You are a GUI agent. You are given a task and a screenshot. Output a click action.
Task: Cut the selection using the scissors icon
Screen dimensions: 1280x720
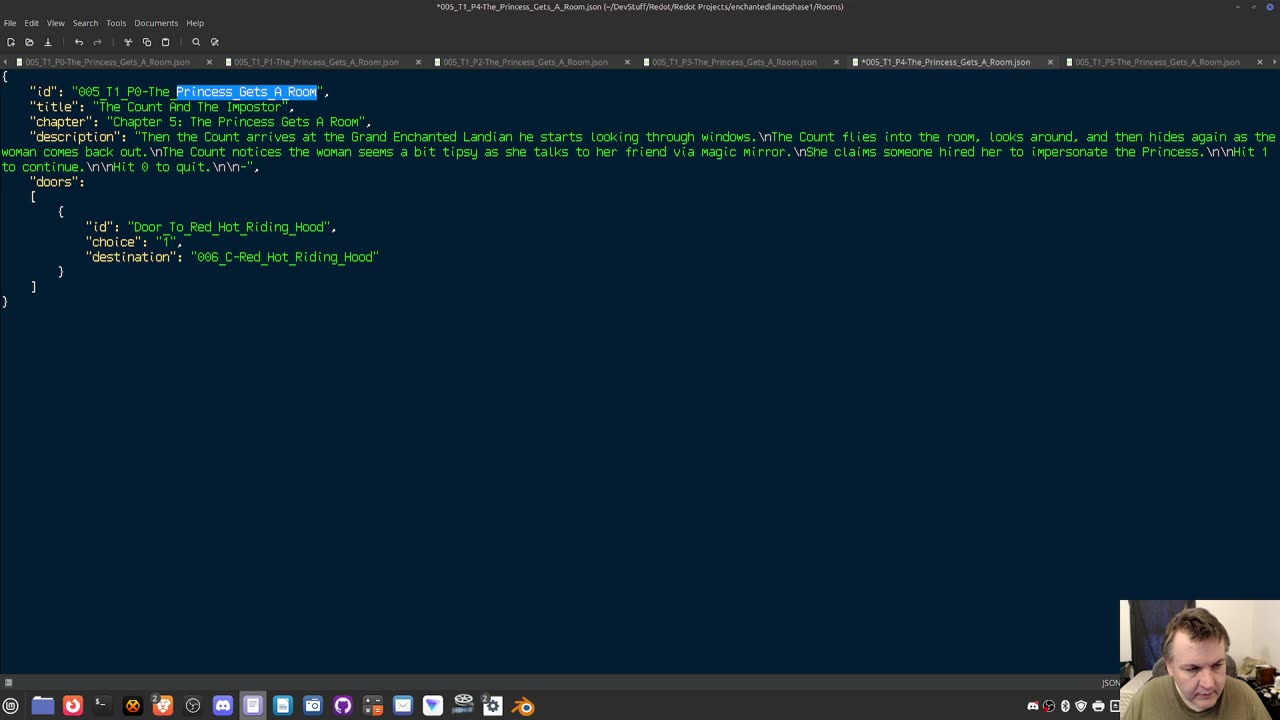click(x=128, y=42)
